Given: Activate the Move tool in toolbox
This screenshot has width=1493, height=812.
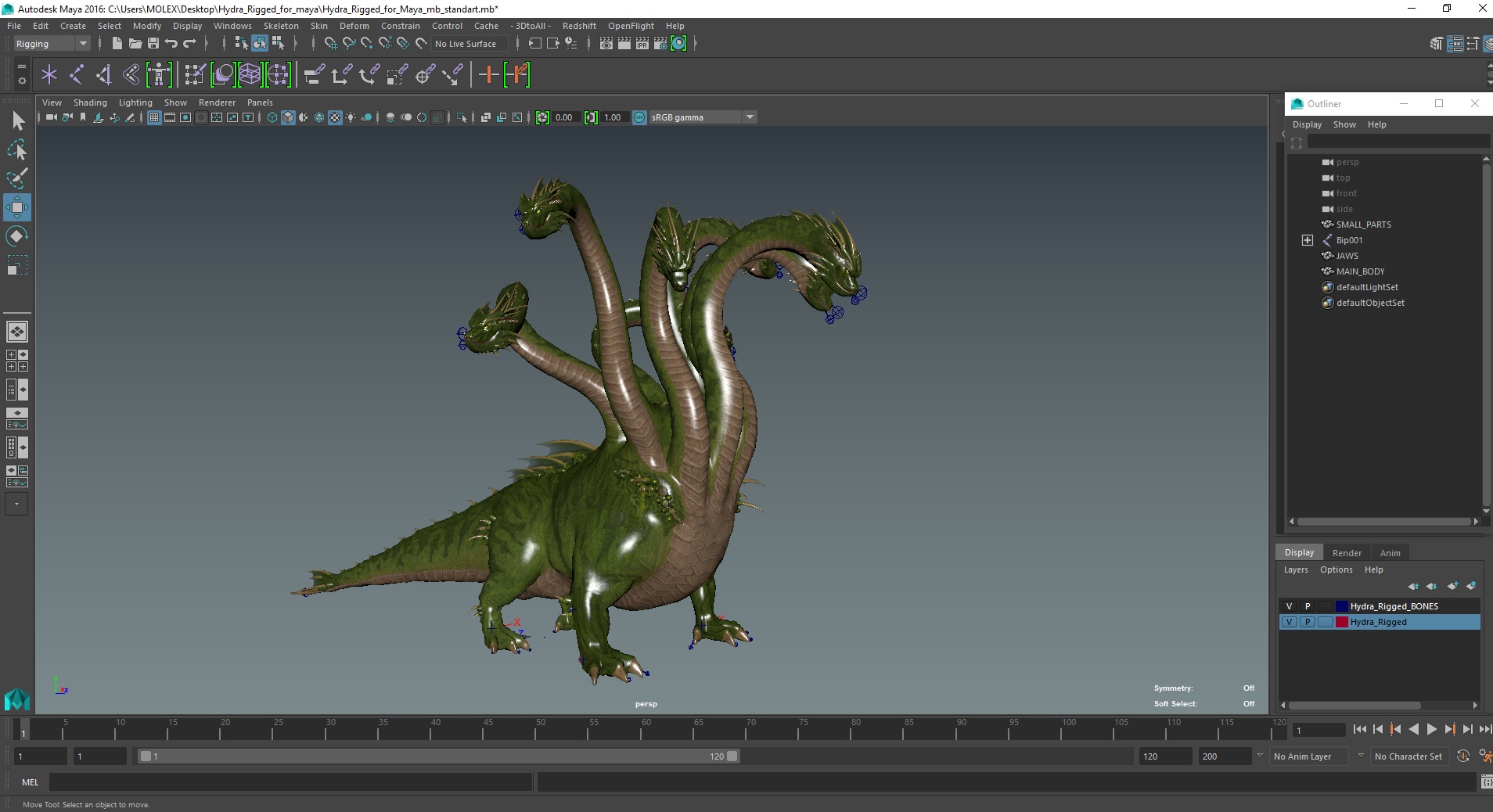Looking at the screenshot, I should pos(17,207).
